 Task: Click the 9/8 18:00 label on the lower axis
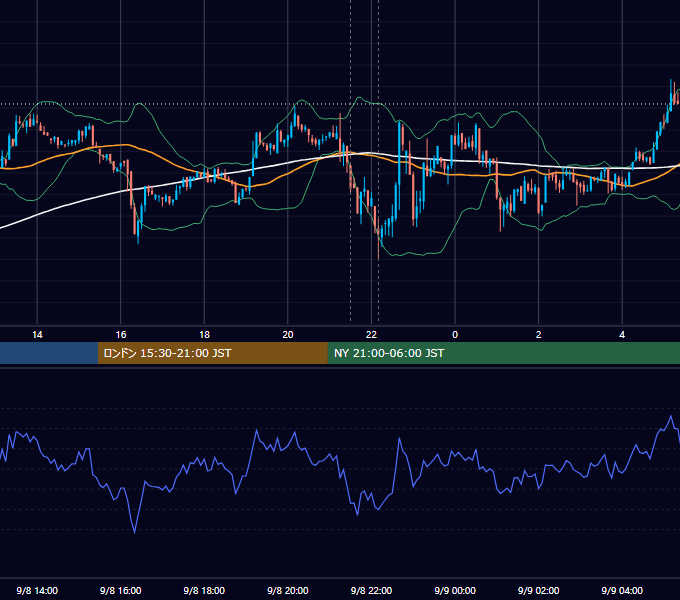[x=204, y=590]
